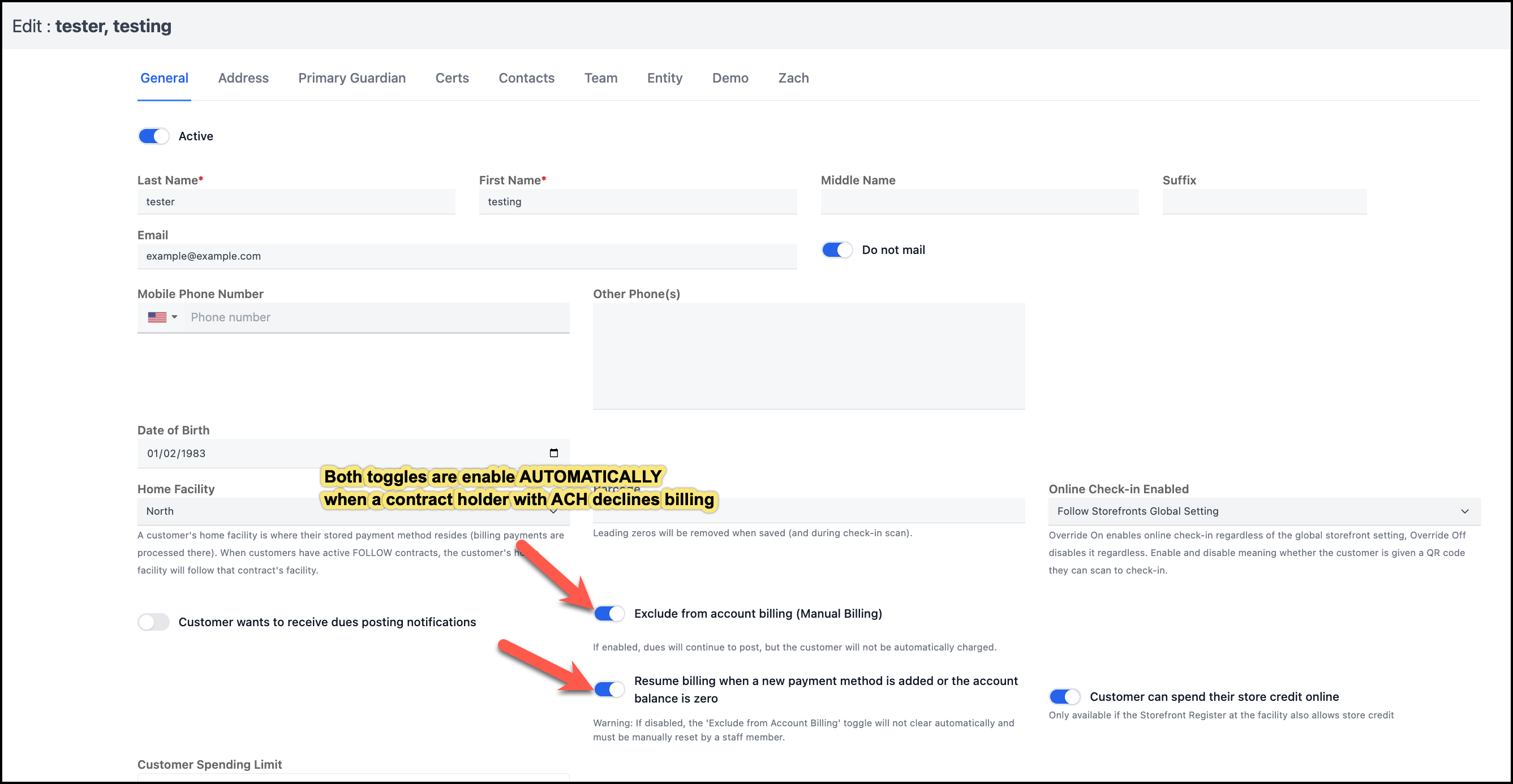Switch to the Address tab
The image size is (1513, 784).
pyautogui.click(x=243, y=78)
